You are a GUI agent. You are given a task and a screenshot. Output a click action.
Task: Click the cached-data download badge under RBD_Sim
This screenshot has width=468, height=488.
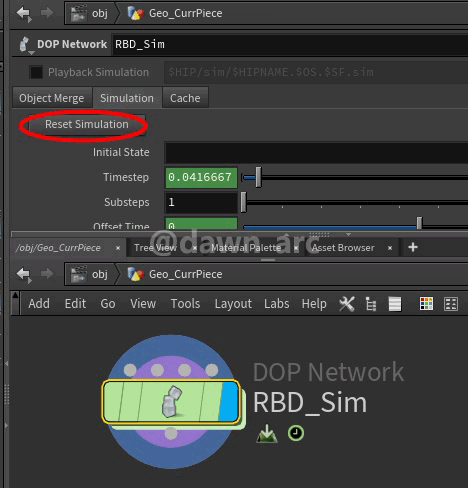pyautogui.click(x=267, y=434)
